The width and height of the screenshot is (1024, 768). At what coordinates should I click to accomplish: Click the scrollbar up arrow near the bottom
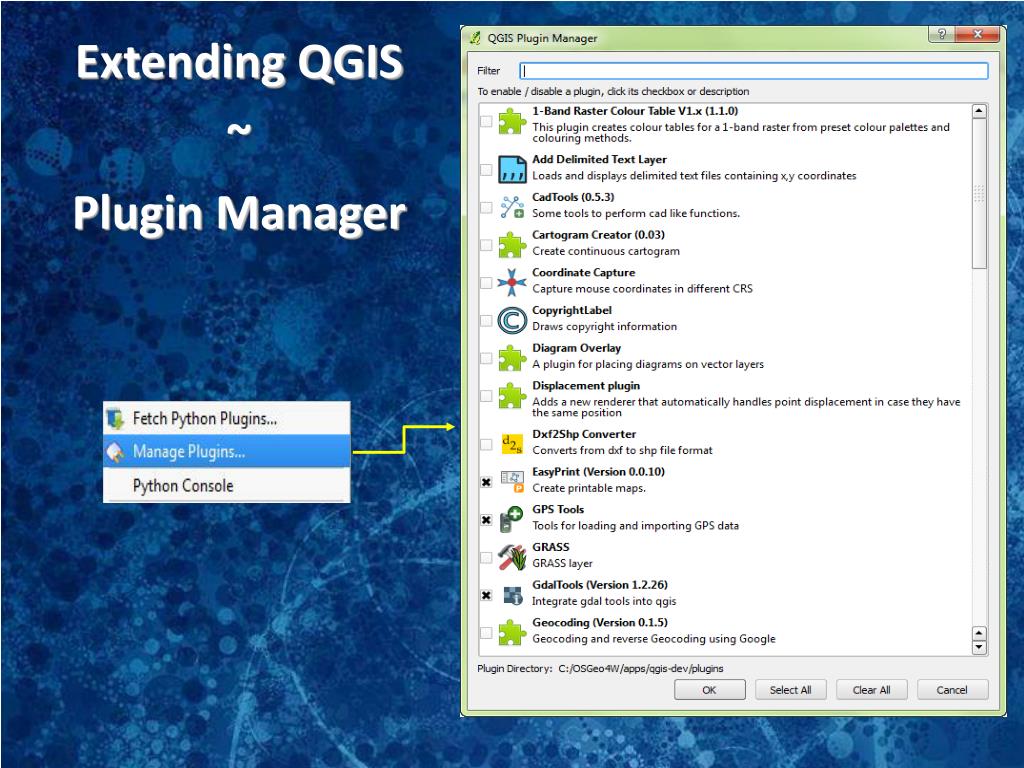coord(978,633)
